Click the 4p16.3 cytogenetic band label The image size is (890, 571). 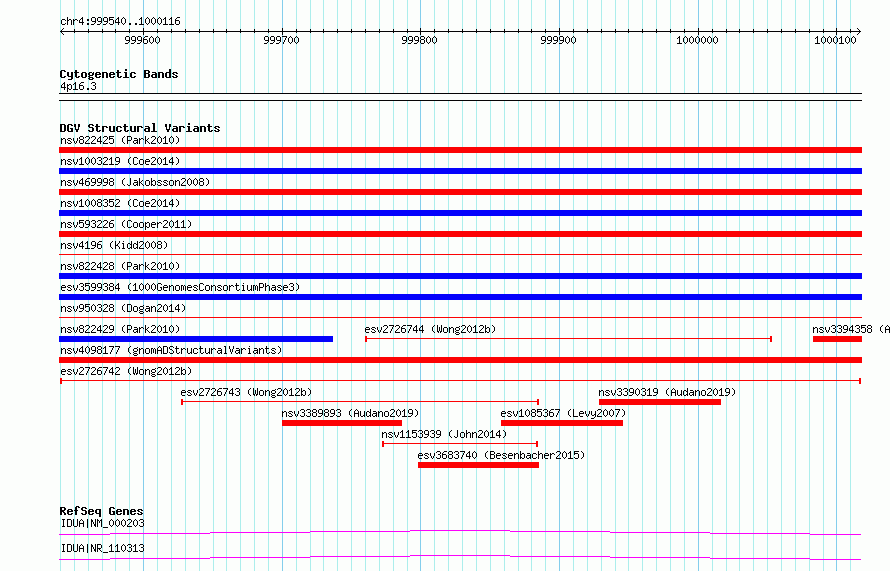point(78,86)
